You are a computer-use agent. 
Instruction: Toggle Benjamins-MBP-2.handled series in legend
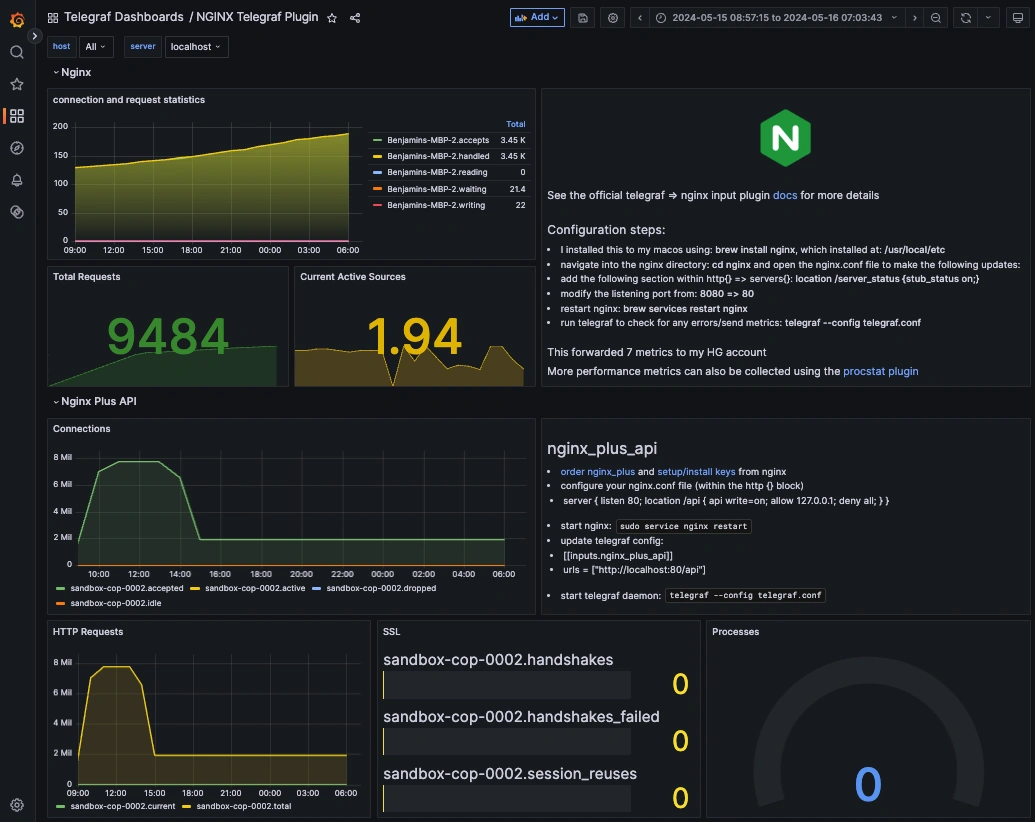coord(438,156)
